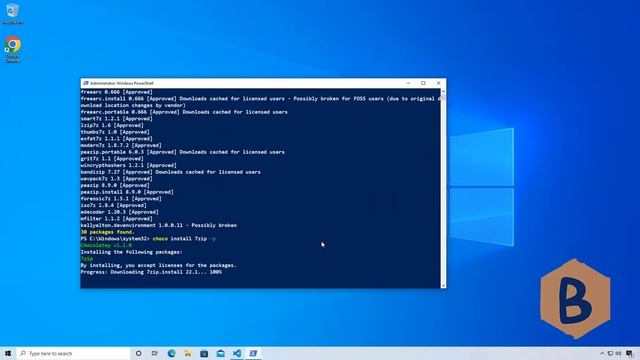Click the 'iso7z 1.8.4 [Approved]' line
This screenshot has width=640, height=360.
coord(113,205)
